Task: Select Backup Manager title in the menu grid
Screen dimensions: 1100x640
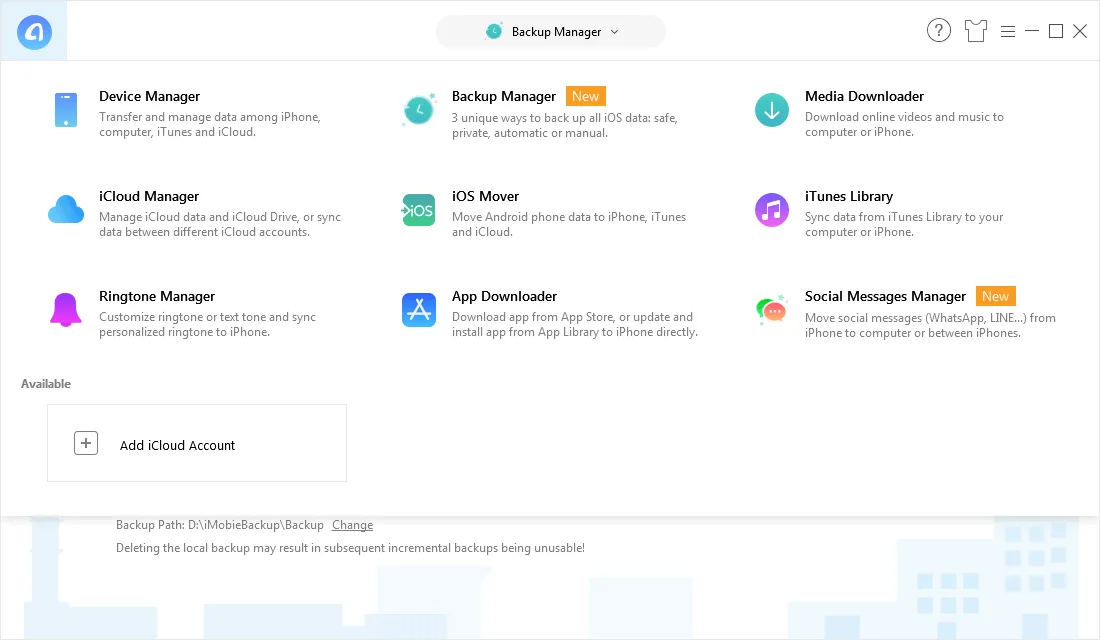Action: pyautogui.click(x=504, y=96)
